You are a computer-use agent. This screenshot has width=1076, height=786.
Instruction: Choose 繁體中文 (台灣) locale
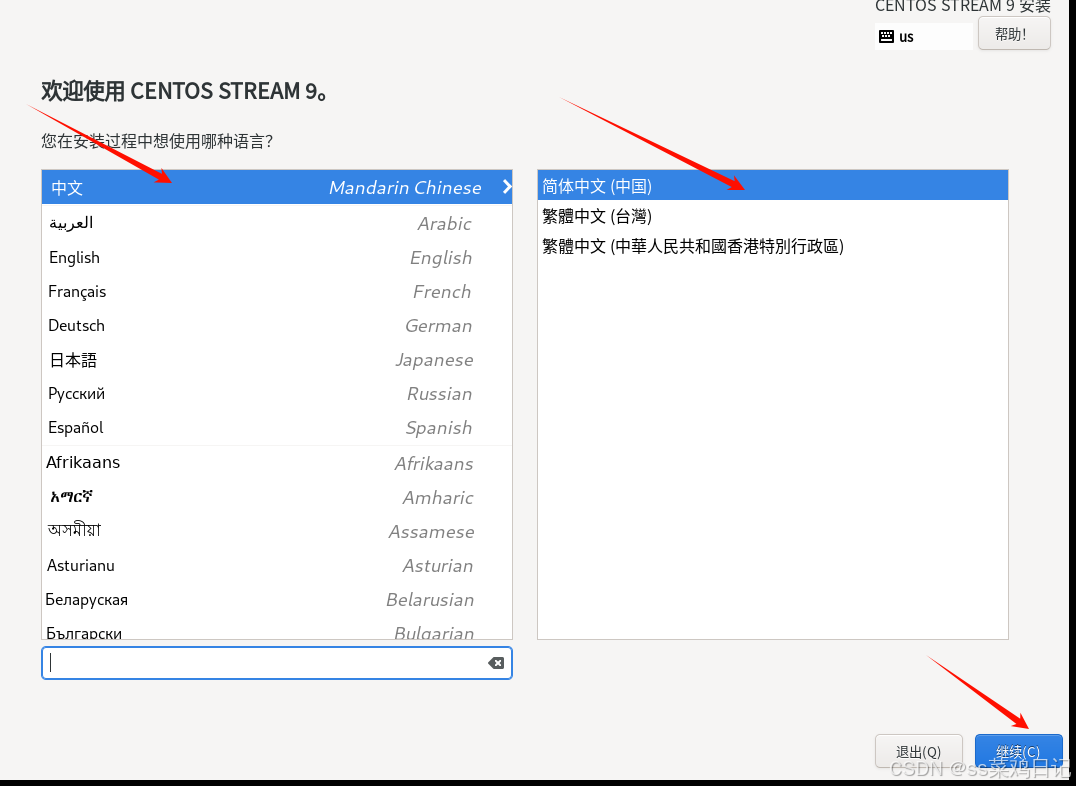[x=773, y=216]
